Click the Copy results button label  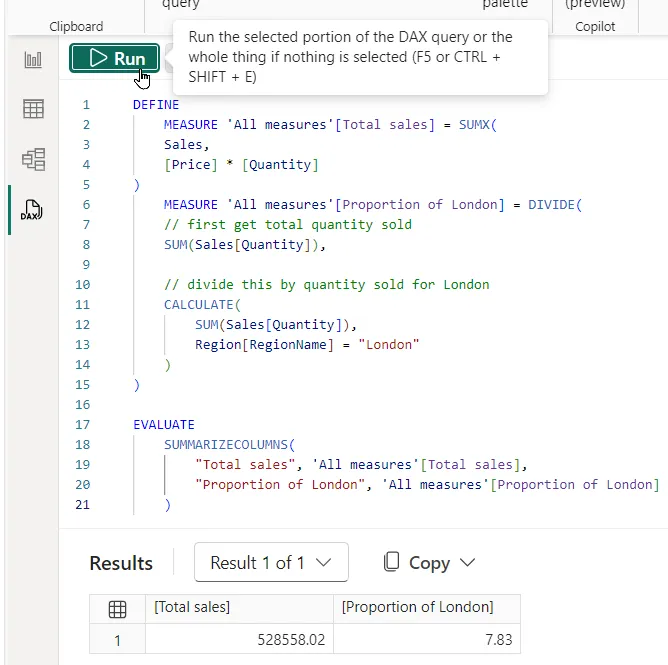[428, 563]
